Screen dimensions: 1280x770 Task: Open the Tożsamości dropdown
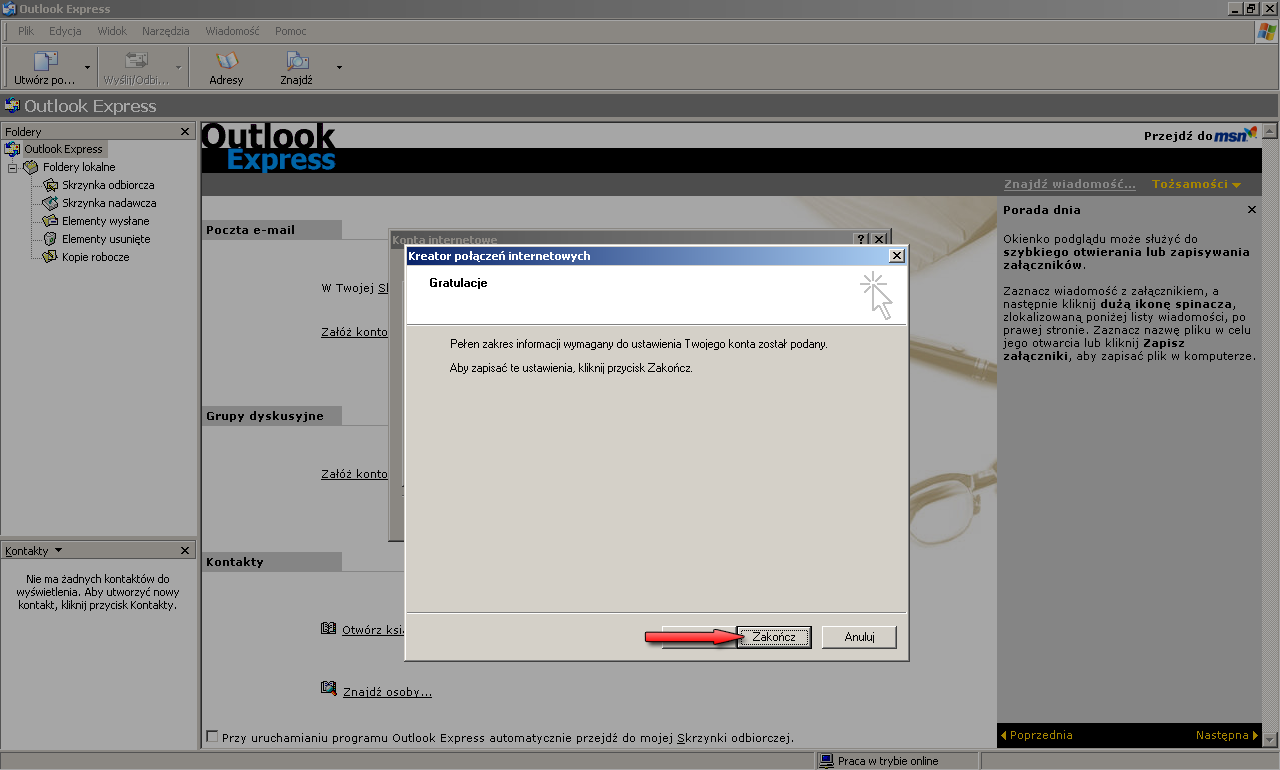pos(1196,184)
